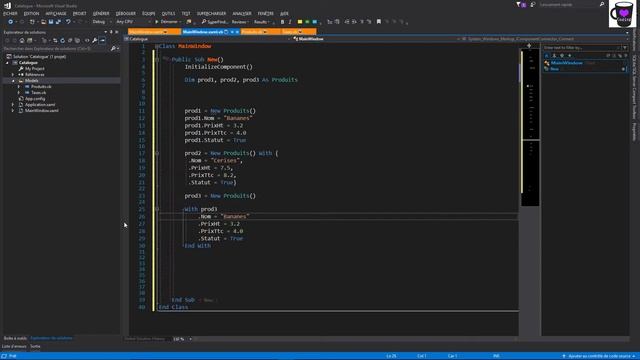
Task: Select App.config in Solution Explorer
Action: coord(35,99)
